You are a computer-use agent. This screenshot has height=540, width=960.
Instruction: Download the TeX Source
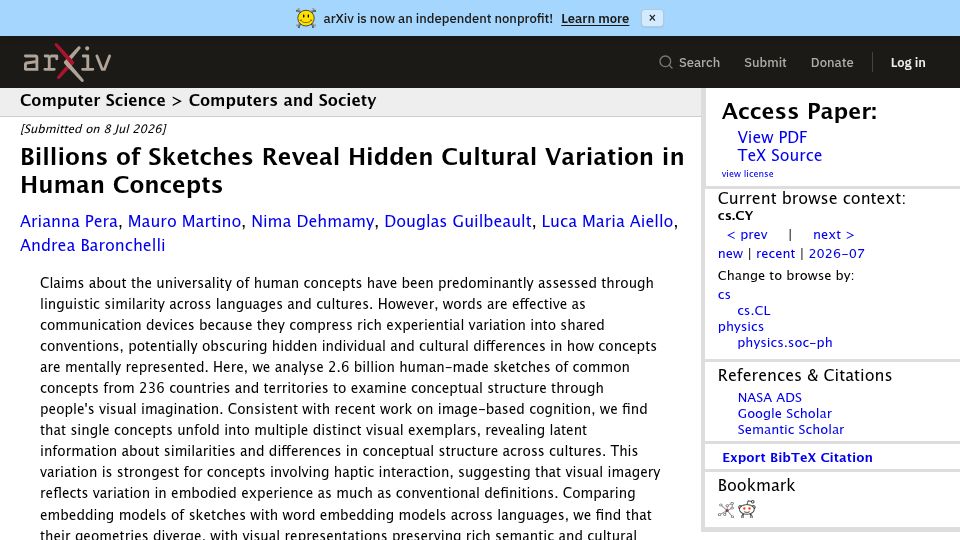pyautogui.click(x=779, y=156)
